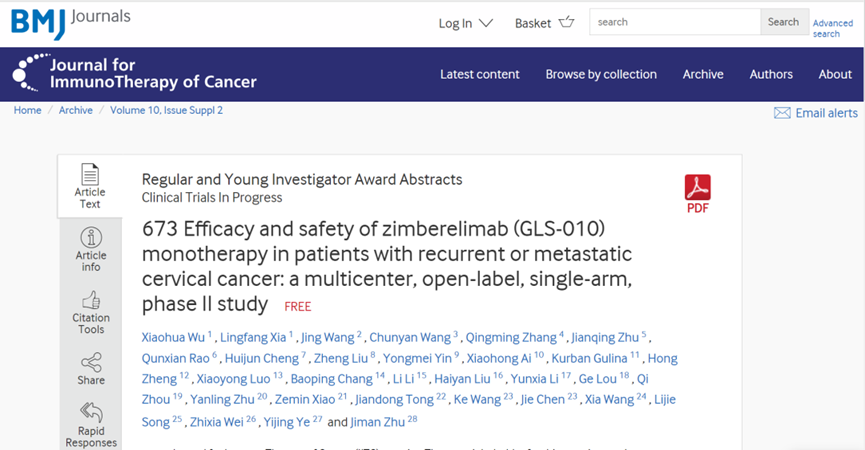Open the Archive navigation menu item
The width and height of the screenshot is (865, 450).
coord(703,74)
